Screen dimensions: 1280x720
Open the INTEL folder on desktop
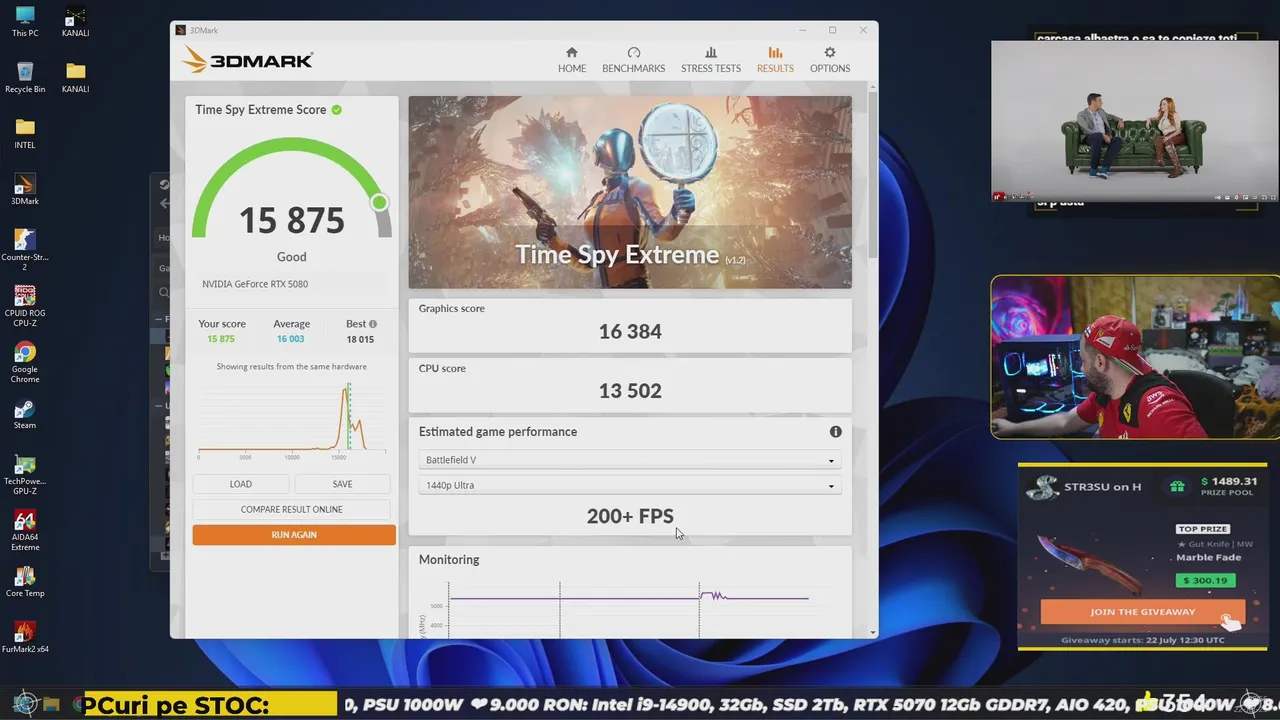click(25, 134)
